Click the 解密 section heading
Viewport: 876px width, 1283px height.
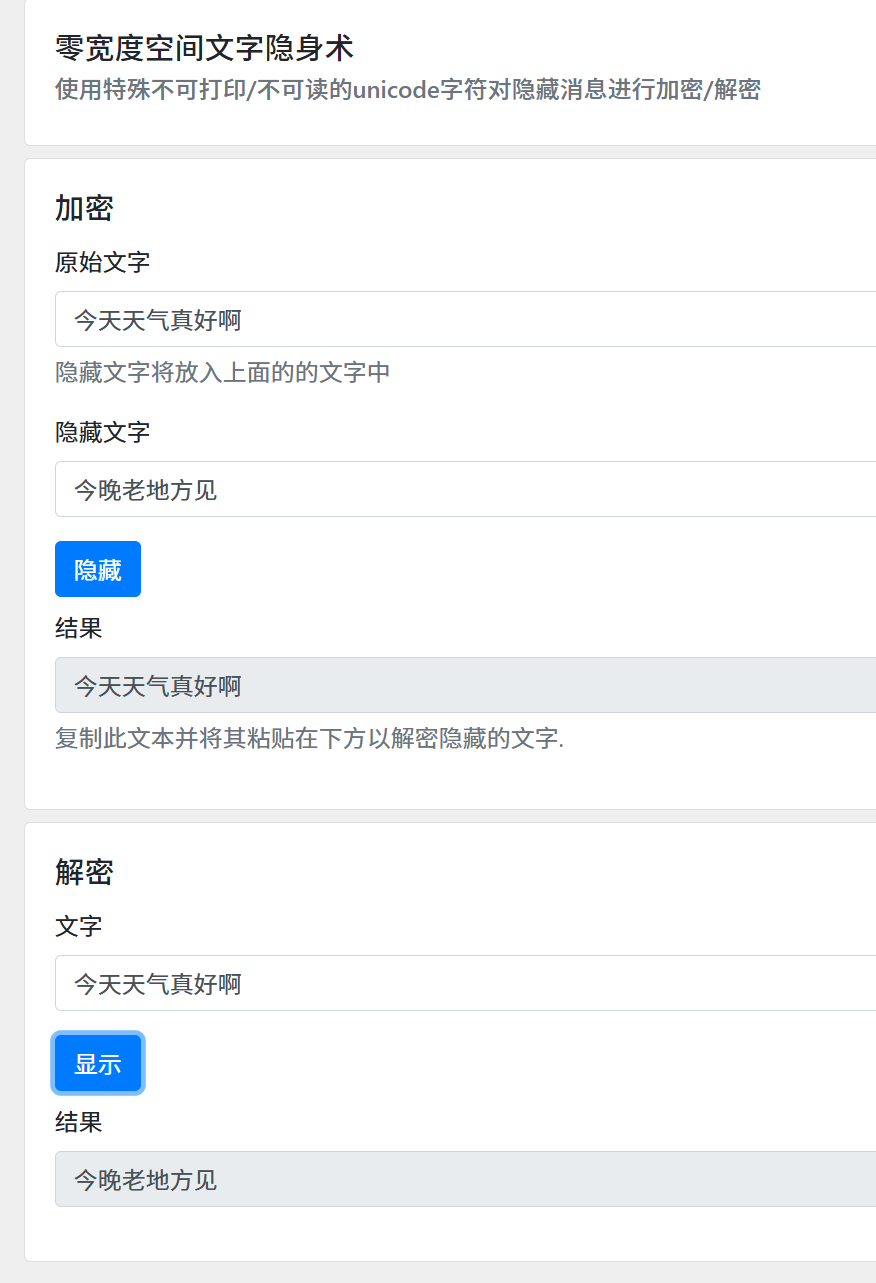pyautogui.click(x=83, y=872)
